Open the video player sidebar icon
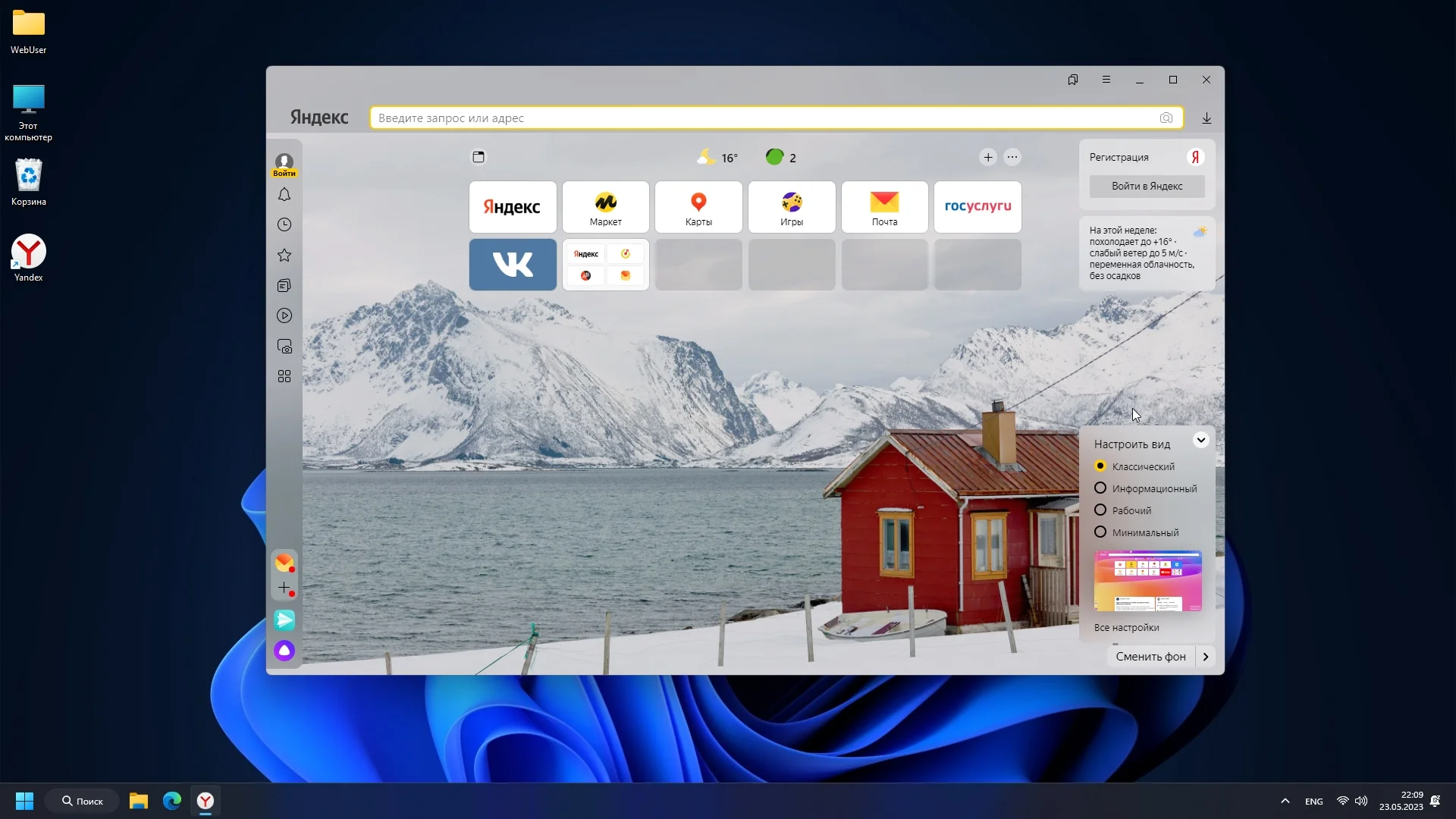 pyautogui.click(x=284, y=316)
